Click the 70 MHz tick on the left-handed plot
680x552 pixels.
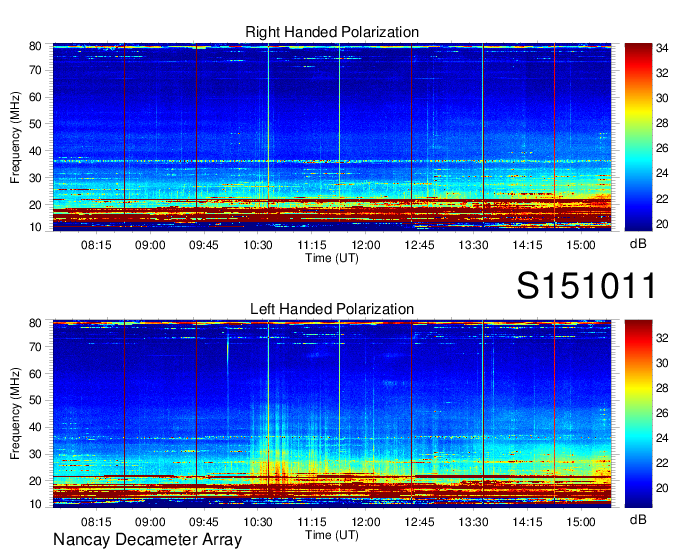[35, 347]
